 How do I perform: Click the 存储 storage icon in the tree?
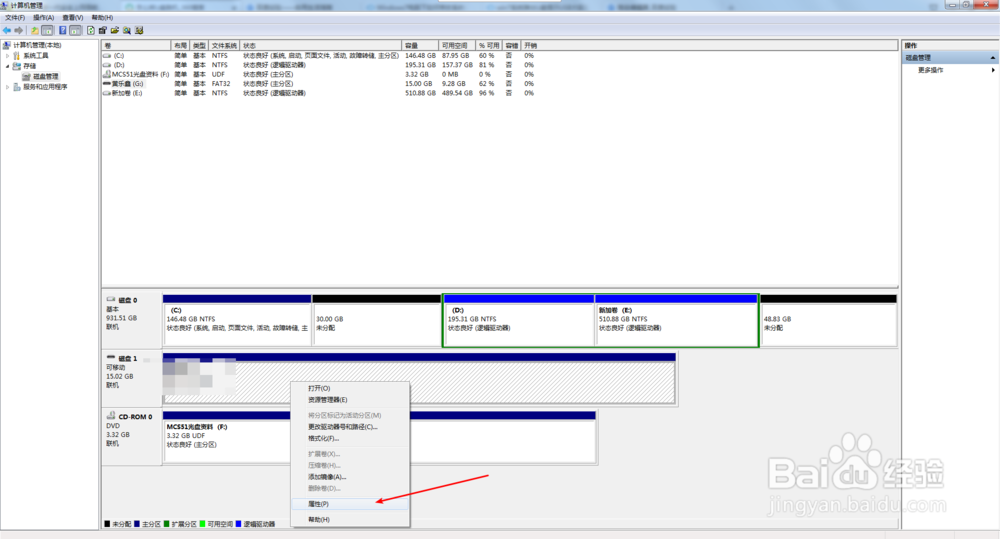17,66
